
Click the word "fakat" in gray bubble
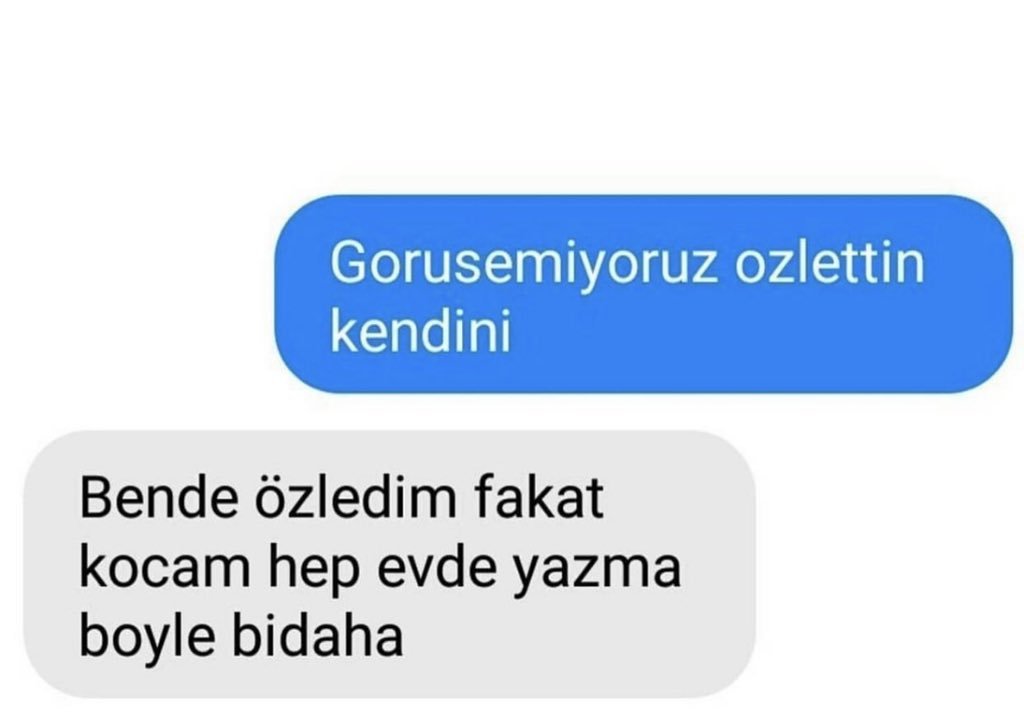click(538, 498)
